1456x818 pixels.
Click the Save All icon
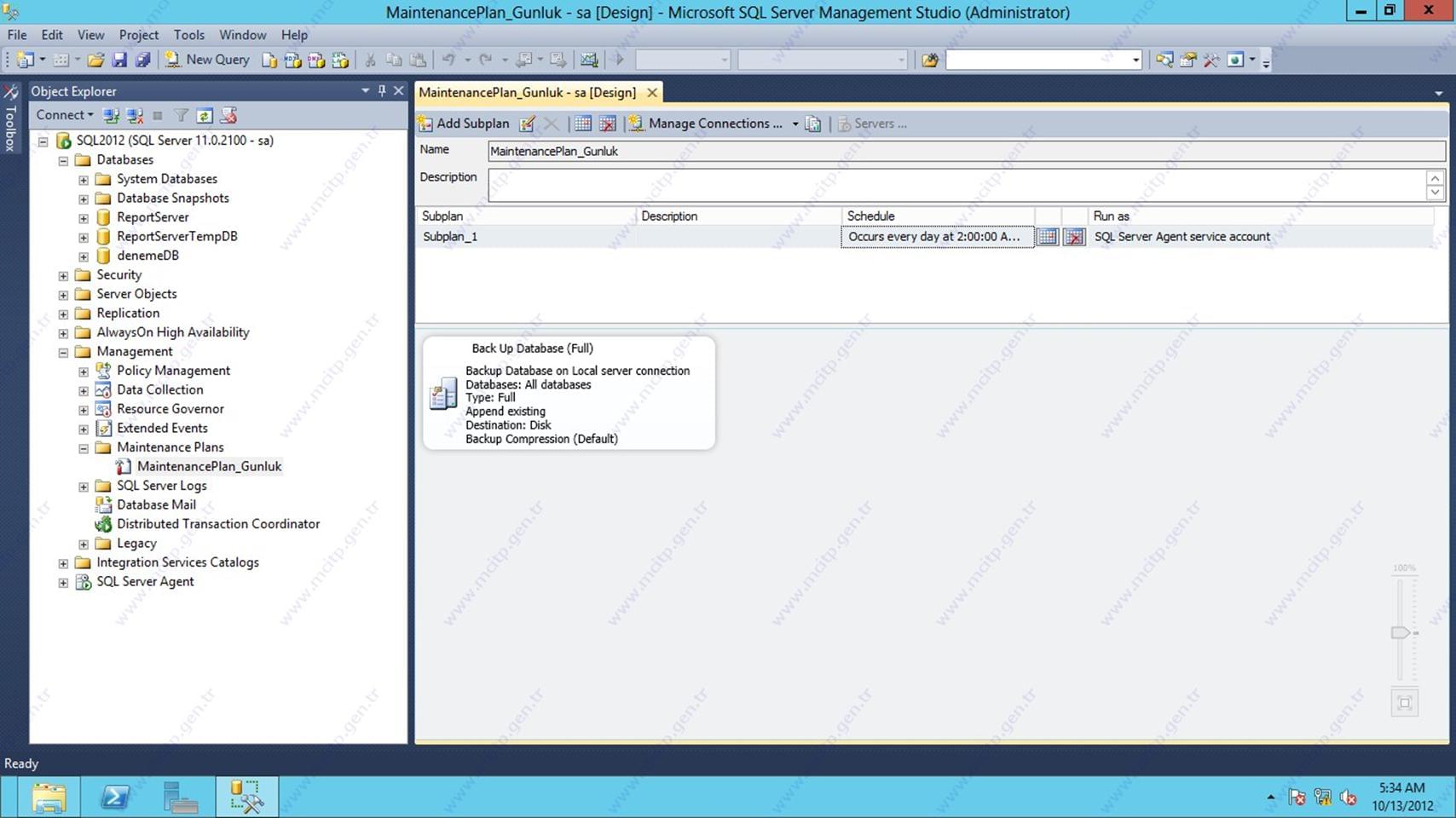143,60
